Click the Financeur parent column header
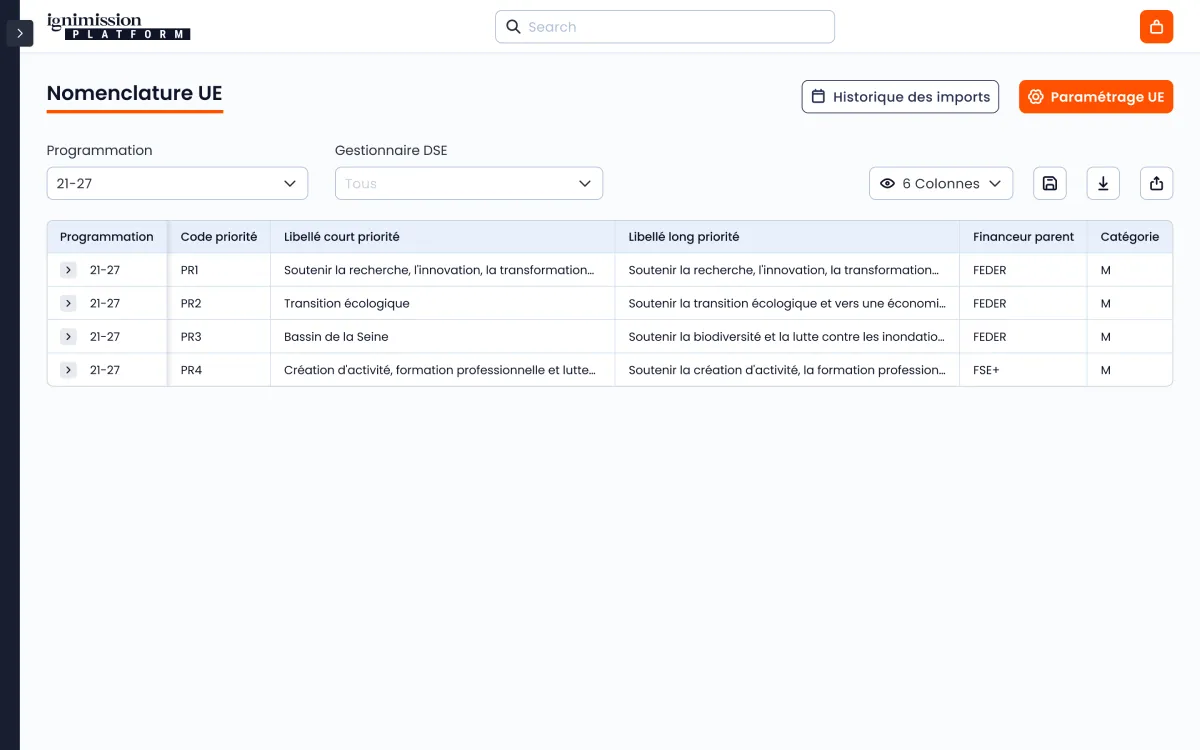 1022,237
